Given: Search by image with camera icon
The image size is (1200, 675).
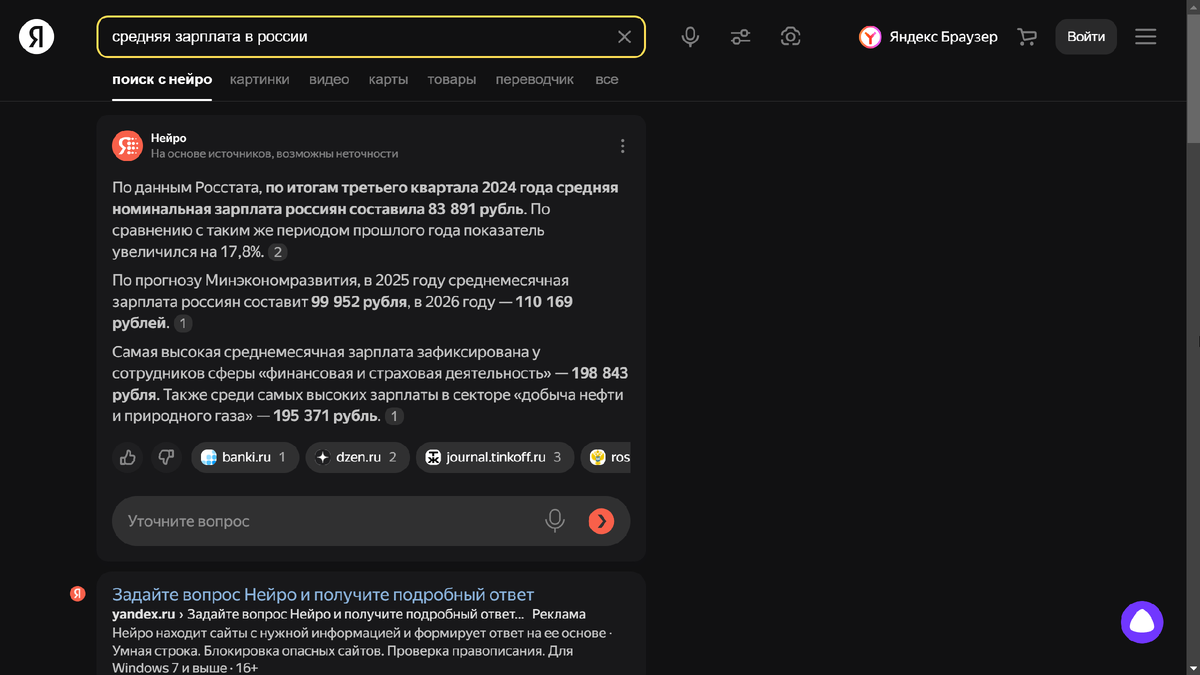Looking at the screenshot, I should tap(790, 37).
